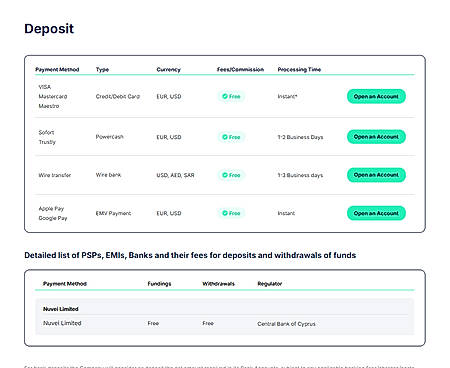Select the Sofort payment method text
Image resolution: width=450 pixels, height=368 pixels.
click(x=46, y=132)
